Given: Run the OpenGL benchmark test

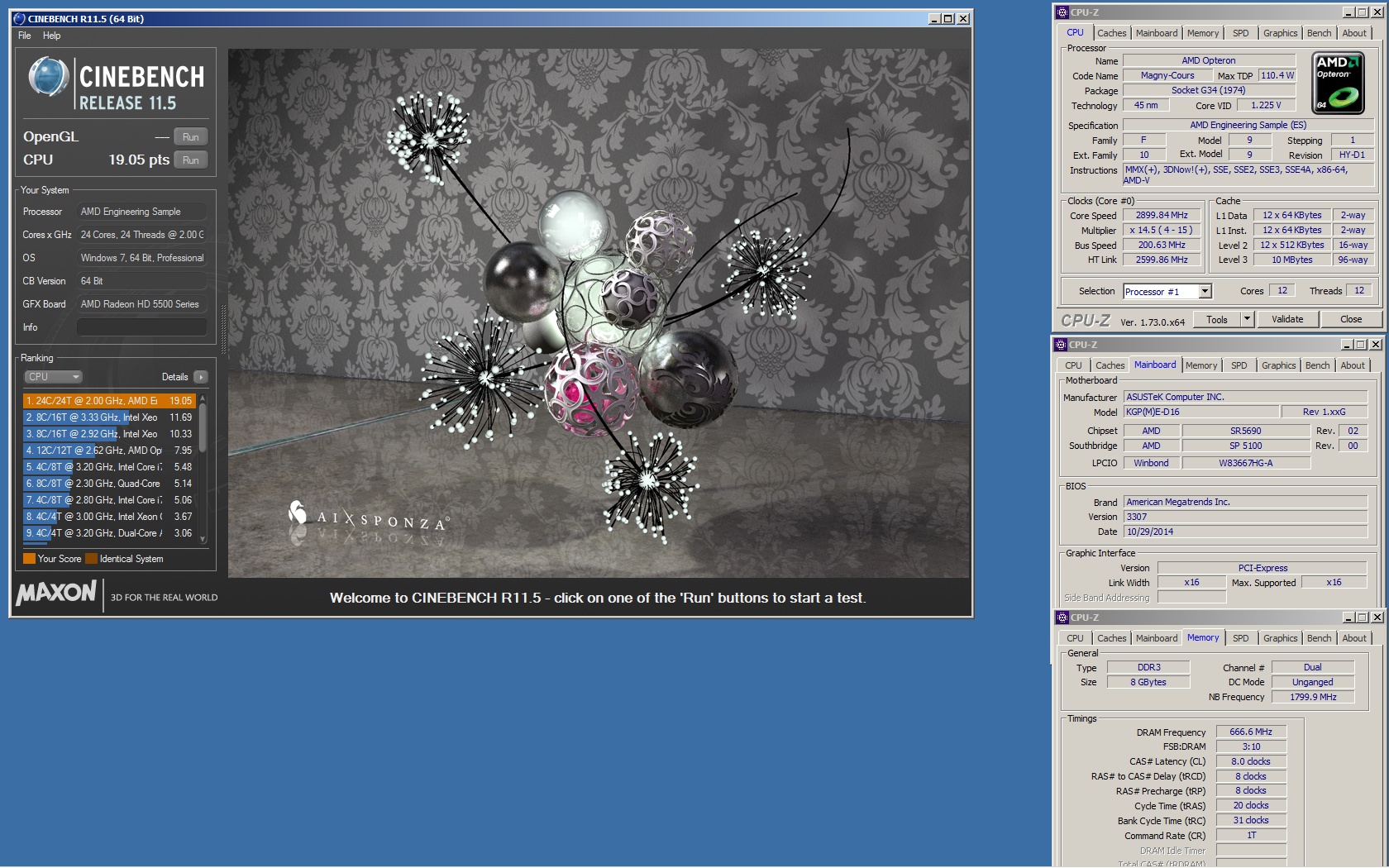Looking at the screenshot, I should click(x=191, y=137).
